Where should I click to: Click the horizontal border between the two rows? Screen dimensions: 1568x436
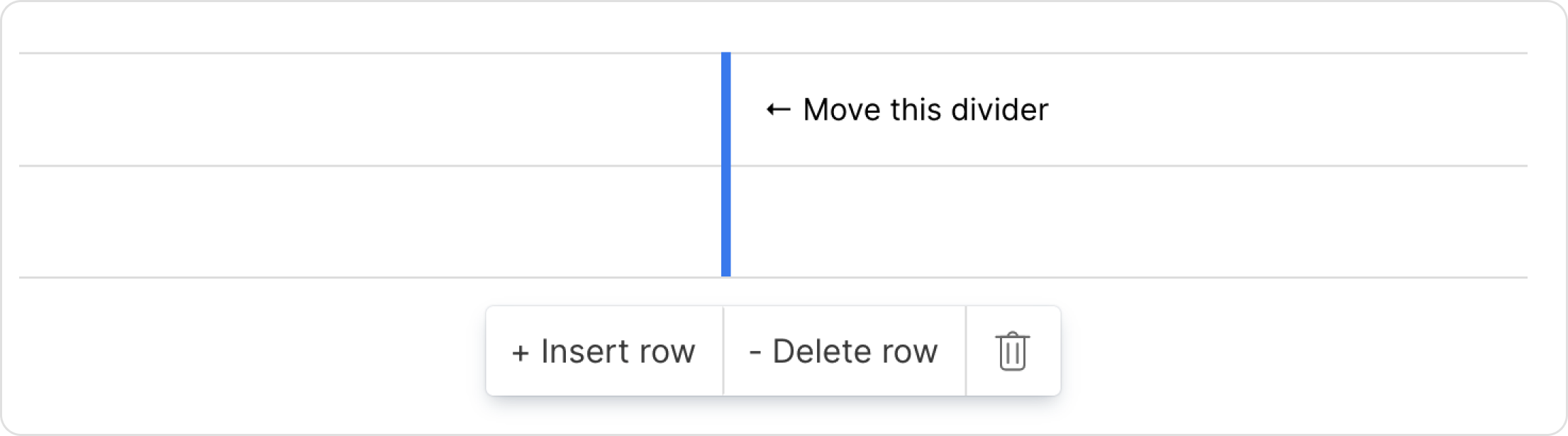(369, 166)
